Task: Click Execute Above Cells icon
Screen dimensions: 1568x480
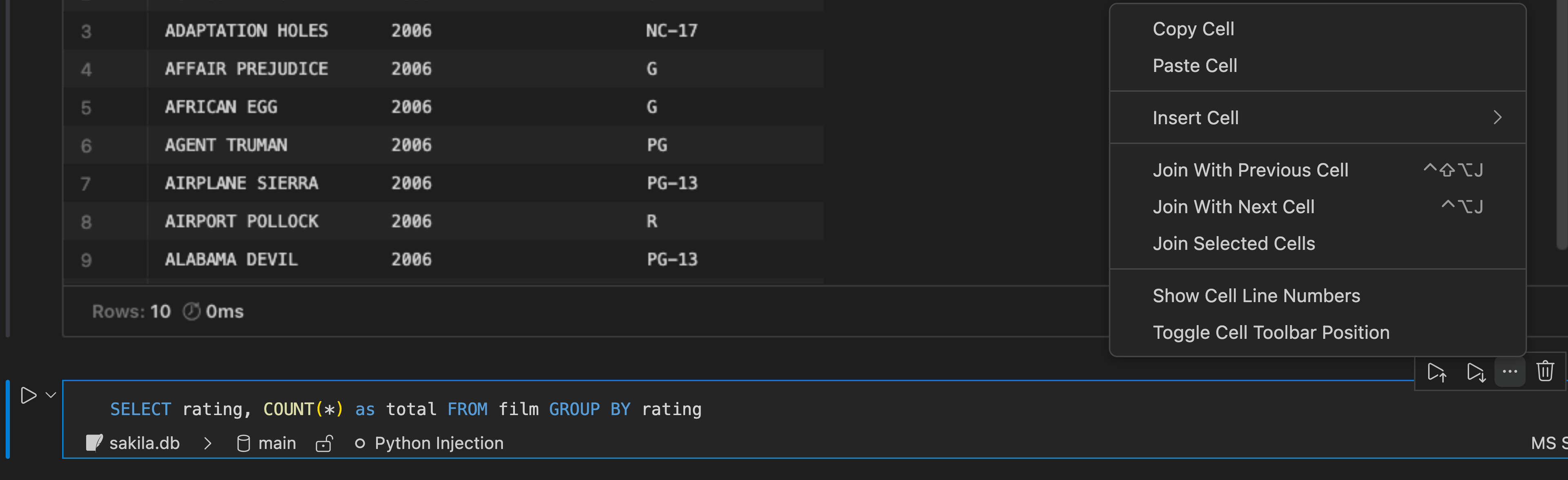Action: (x=1437, y=372)
